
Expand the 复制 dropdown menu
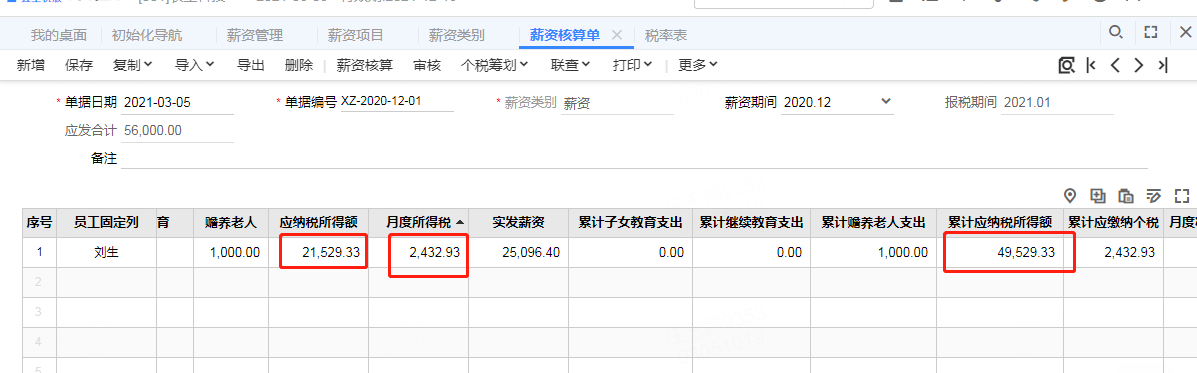[x=133, y=66]
